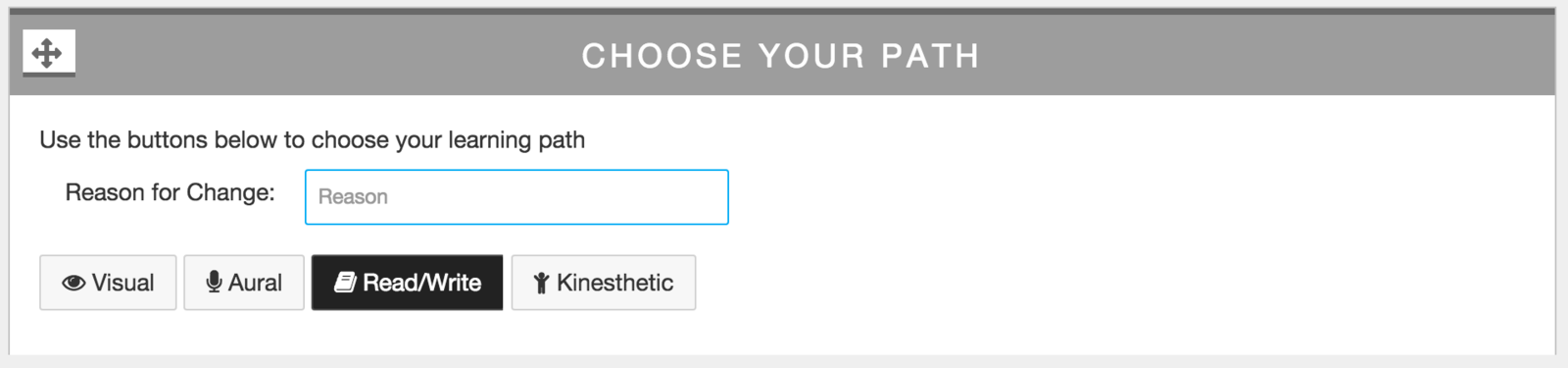
Task: Click the person icon on Kinesthetic button
Action: click(541, 284)
